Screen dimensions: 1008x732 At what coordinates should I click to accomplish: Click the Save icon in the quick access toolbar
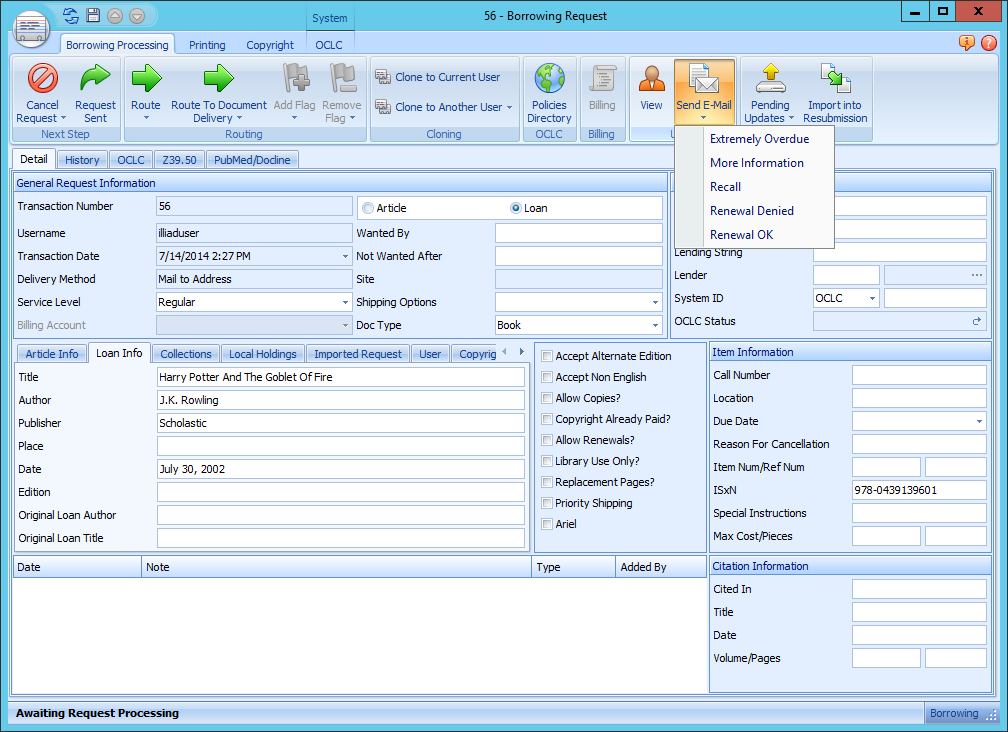[93, 15]
